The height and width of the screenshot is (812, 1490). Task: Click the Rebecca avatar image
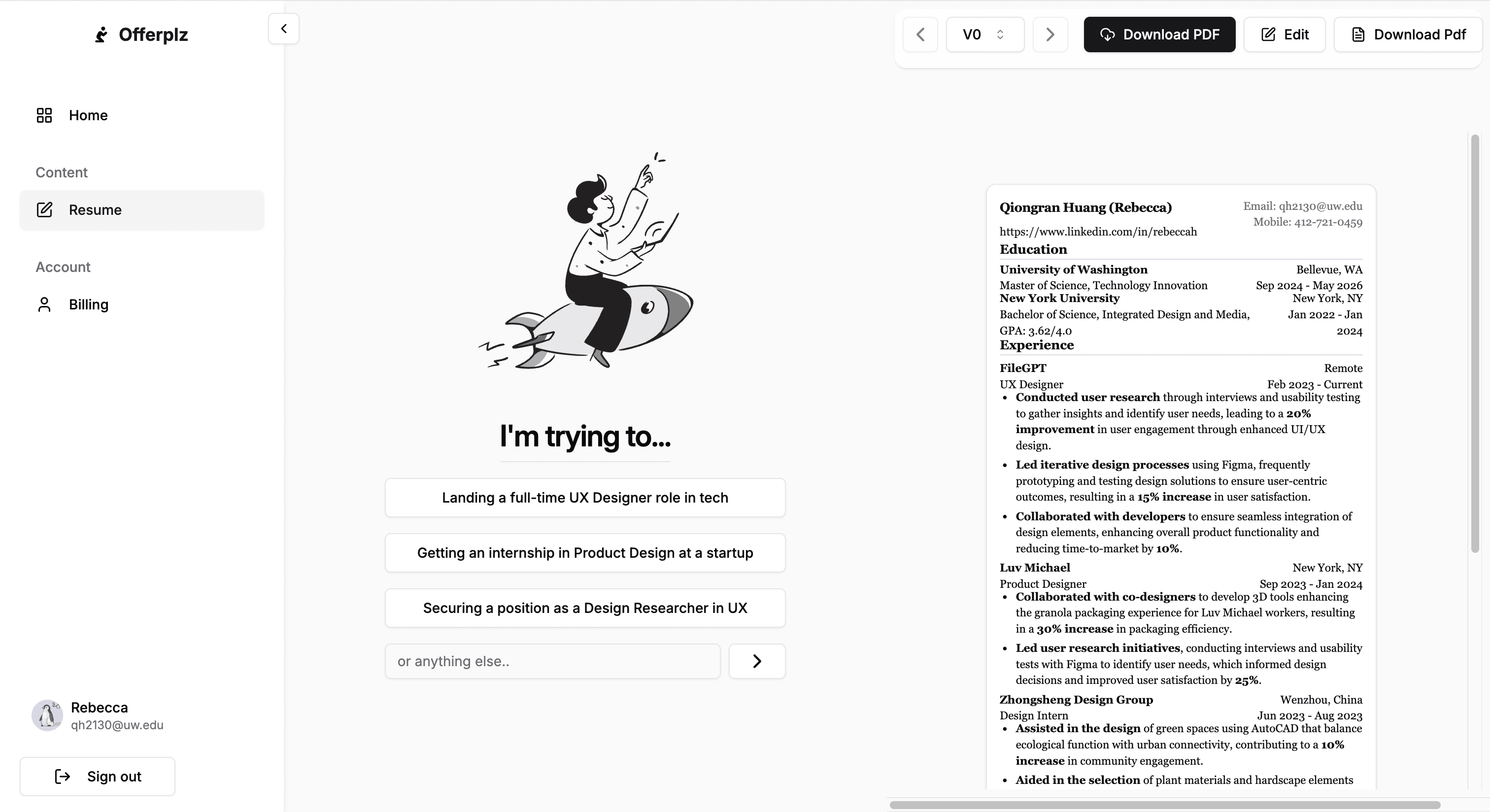tap(47, 715)
